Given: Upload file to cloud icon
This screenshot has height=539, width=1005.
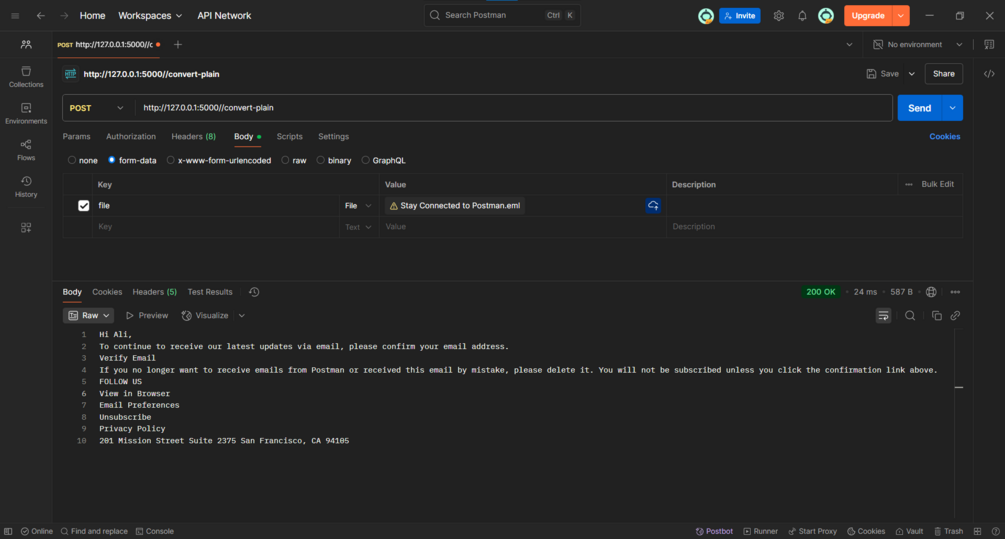Looking at the screenshot, I should [653, 206].
